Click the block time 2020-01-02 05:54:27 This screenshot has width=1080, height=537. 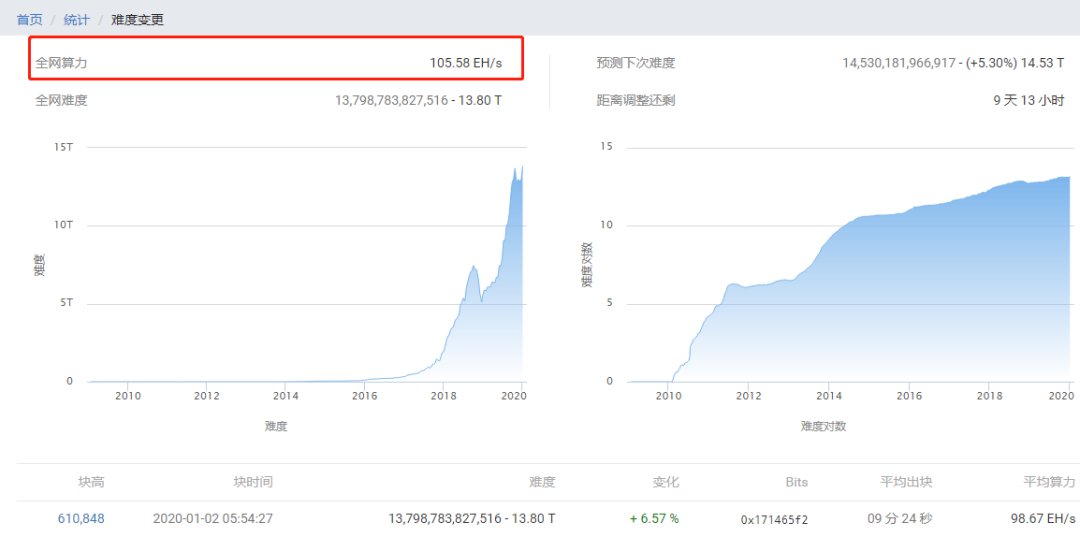[212, 518]
